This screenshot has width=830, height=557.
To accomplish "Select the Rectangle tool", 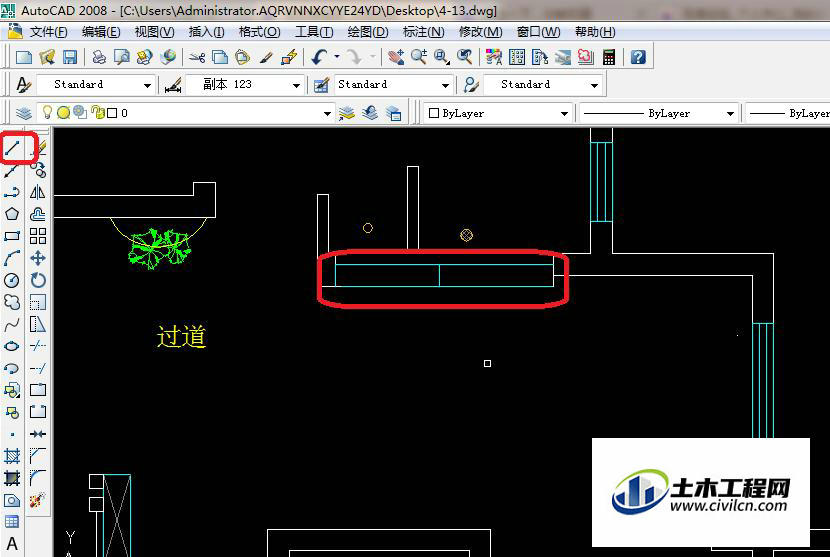I will (12, 236).
